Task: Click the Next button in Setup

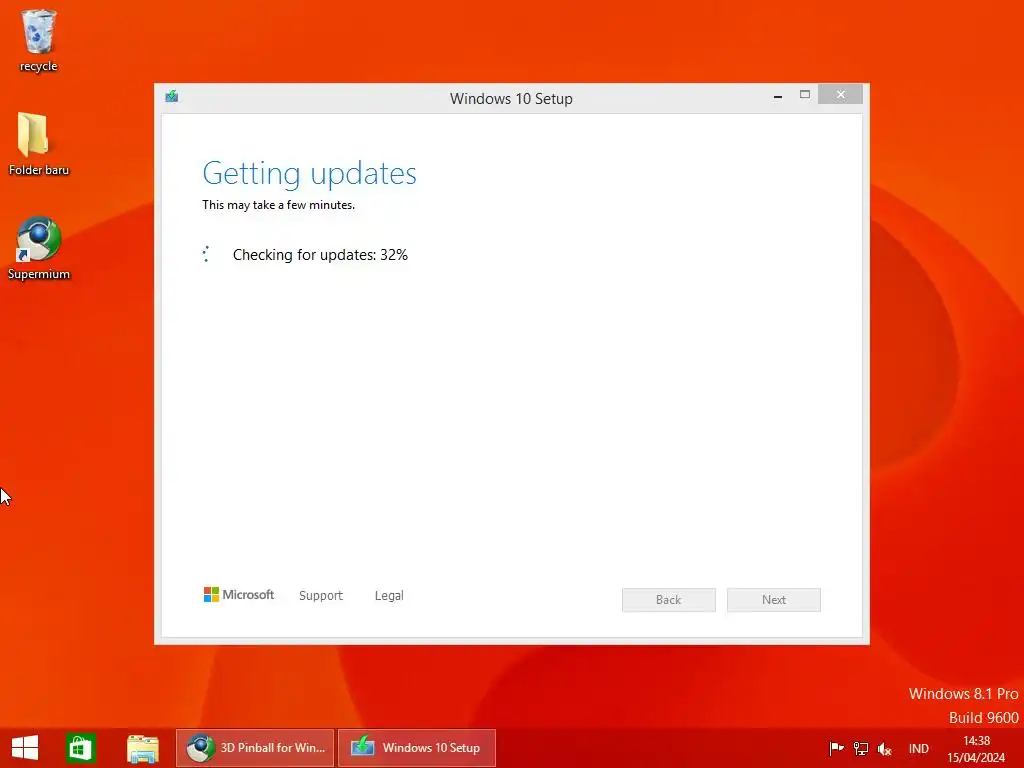Action: (x=774, y=600)
